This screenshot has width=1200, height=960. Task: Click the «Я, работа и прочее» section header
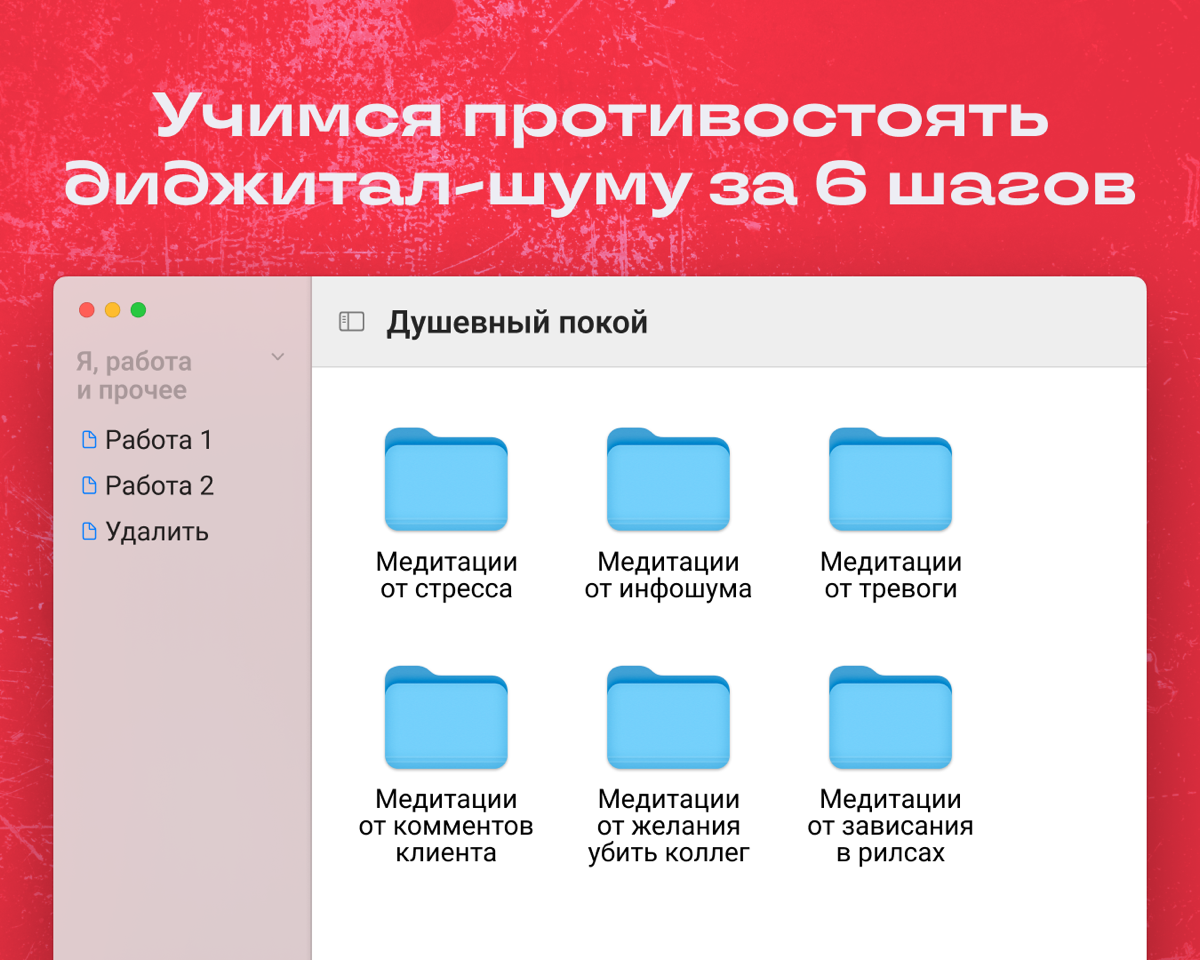click(134, 376)
